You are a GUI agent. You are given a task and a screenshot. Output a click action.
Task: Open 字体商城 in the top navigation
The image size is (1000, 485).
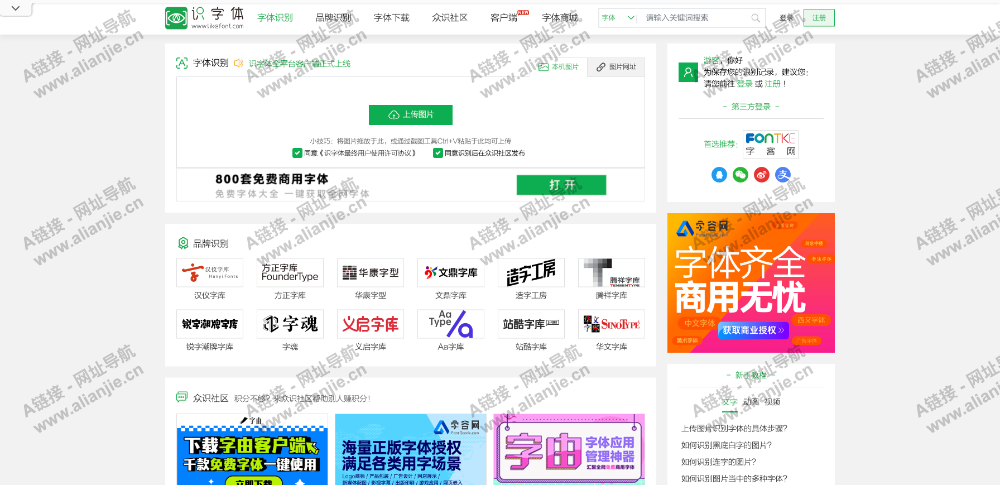560,18
